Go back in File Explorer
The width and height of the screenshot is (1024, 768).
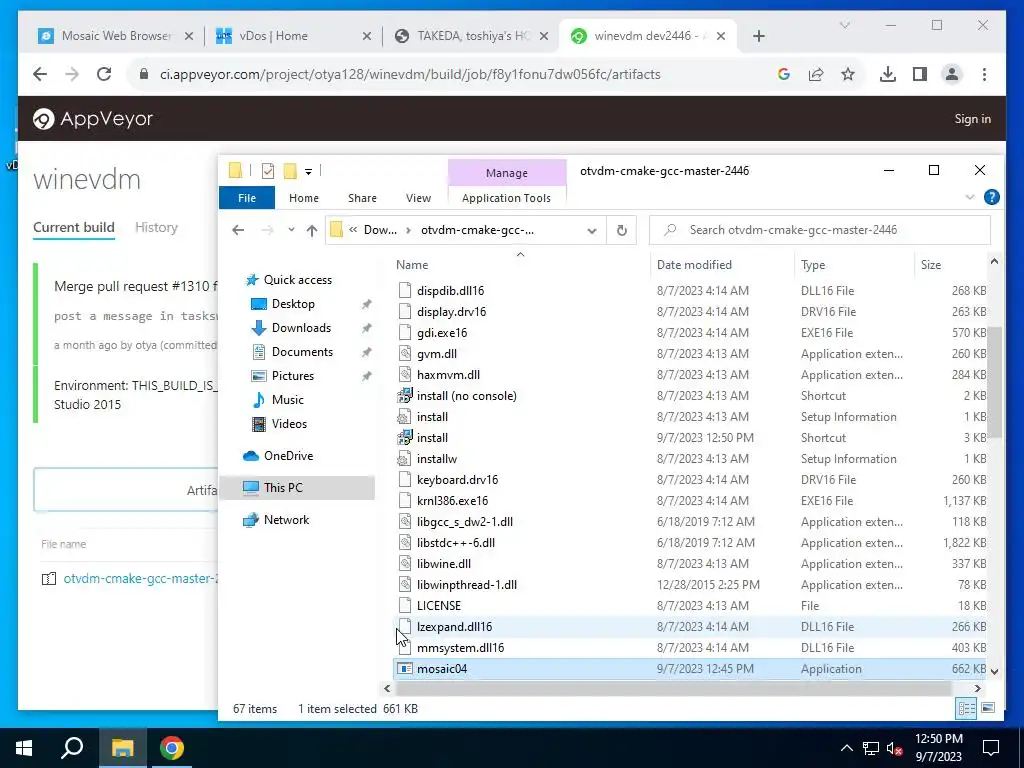[238, 230]
